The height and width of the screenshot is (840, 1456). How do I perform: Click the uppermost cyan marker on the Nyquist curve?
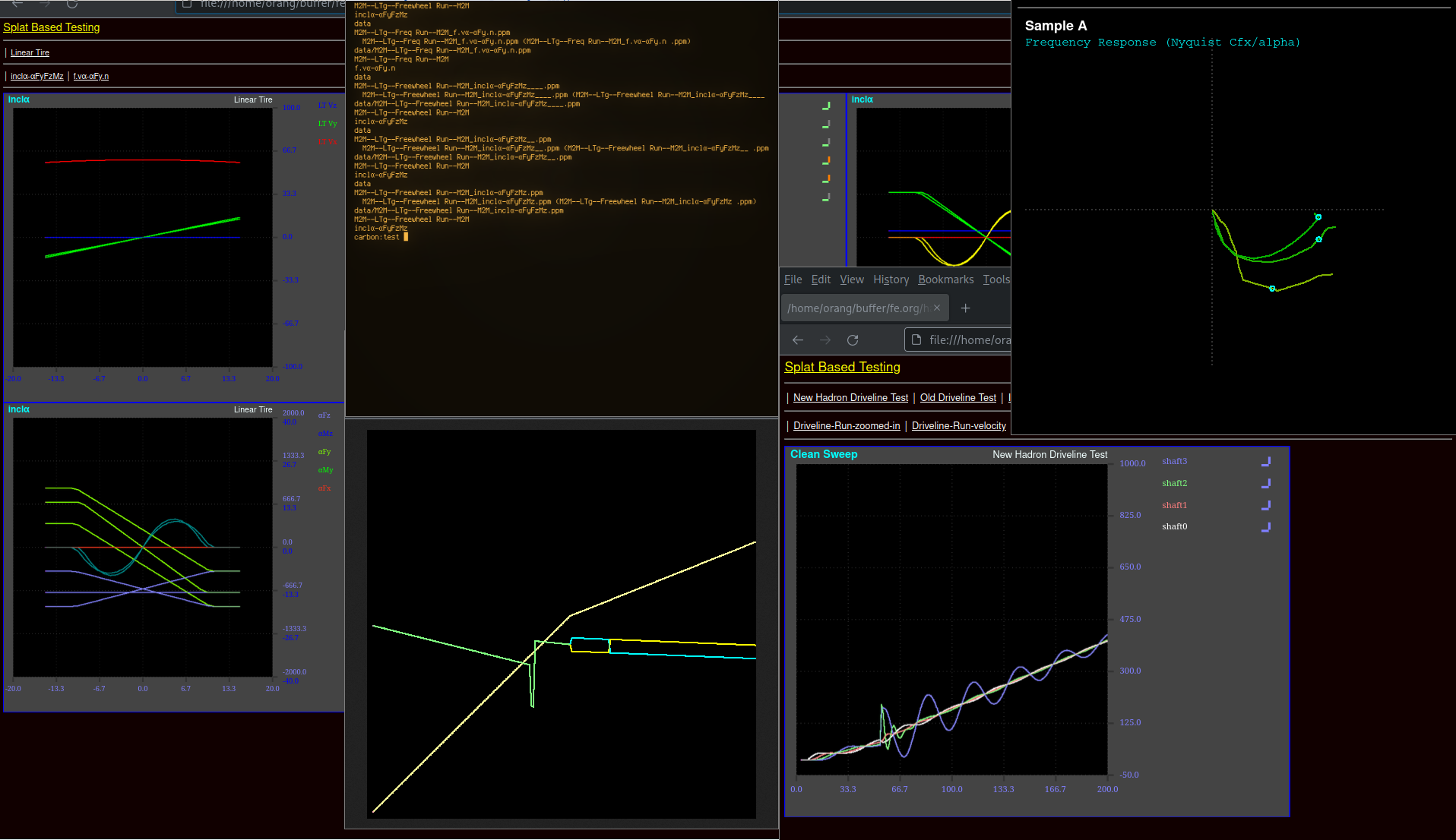click(x=1318, y=217)
